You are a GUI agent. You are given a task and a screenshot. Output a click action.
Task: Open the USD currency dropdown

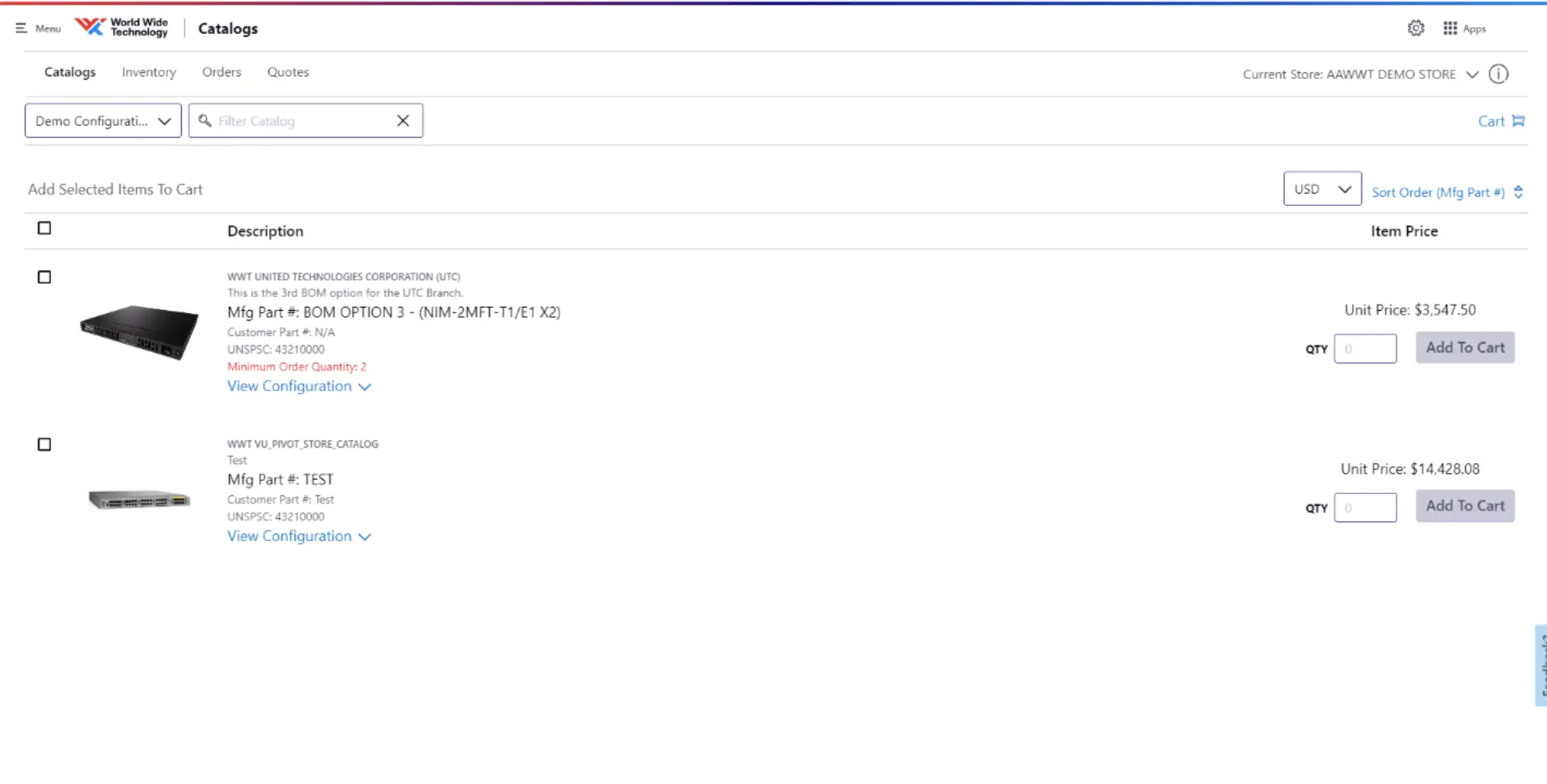coord(1322,189)
